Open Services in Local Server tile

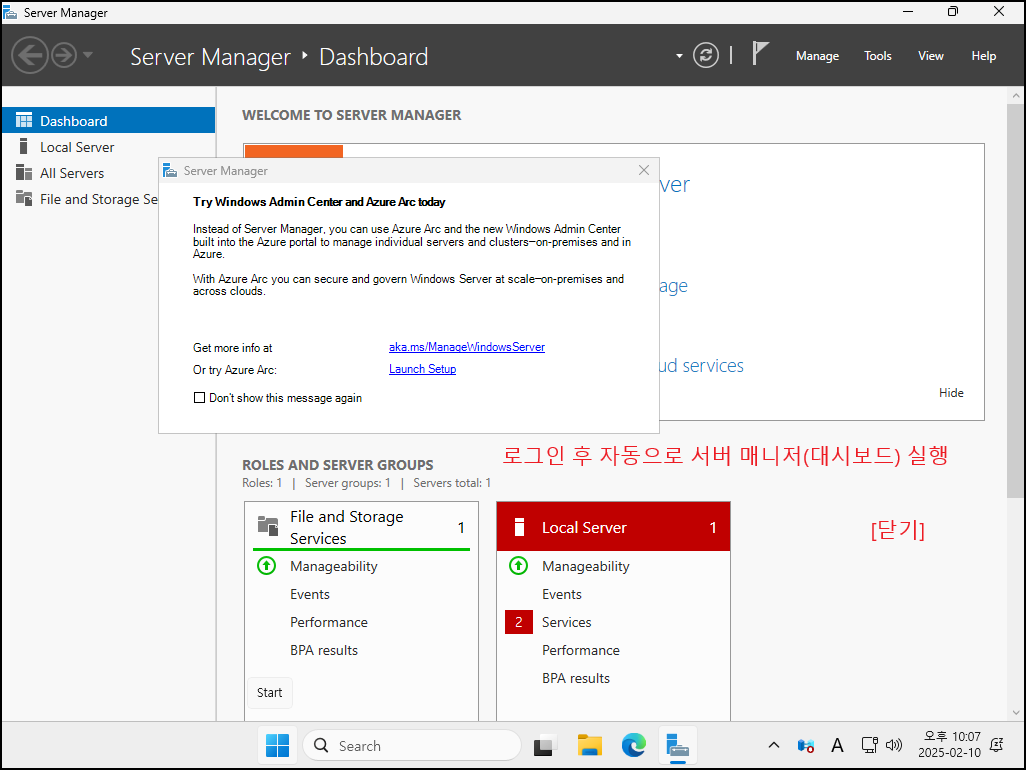[x=567, y=622]
